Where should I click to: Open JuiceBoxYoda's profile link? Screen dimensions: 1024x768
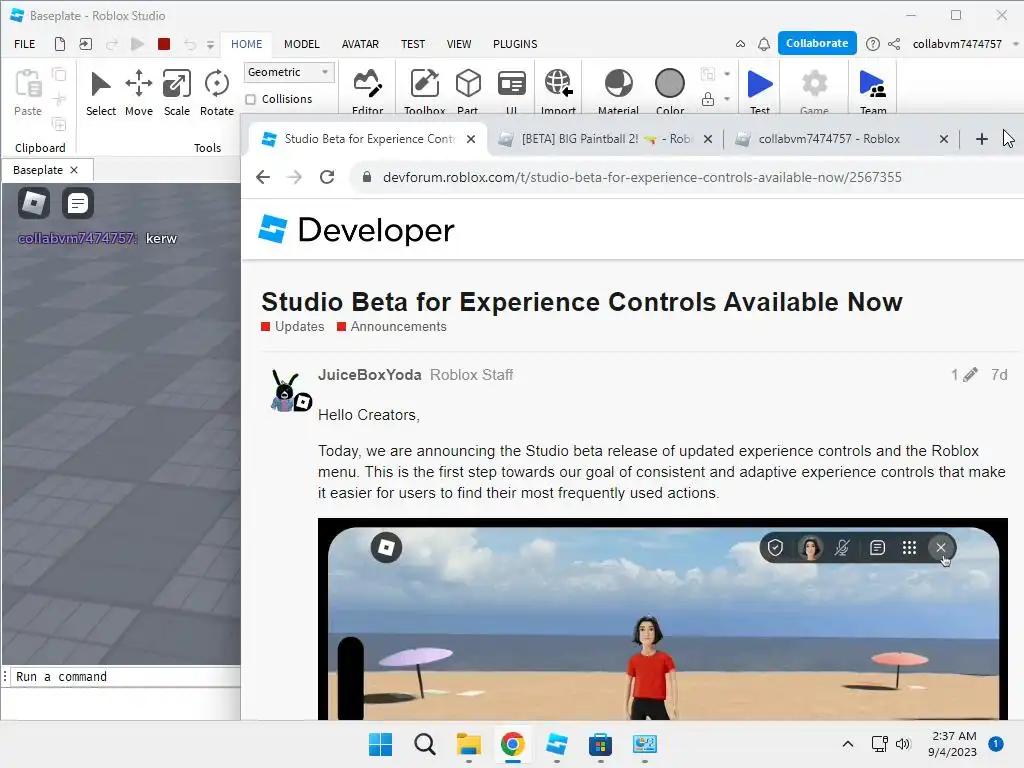pos(370,375)
